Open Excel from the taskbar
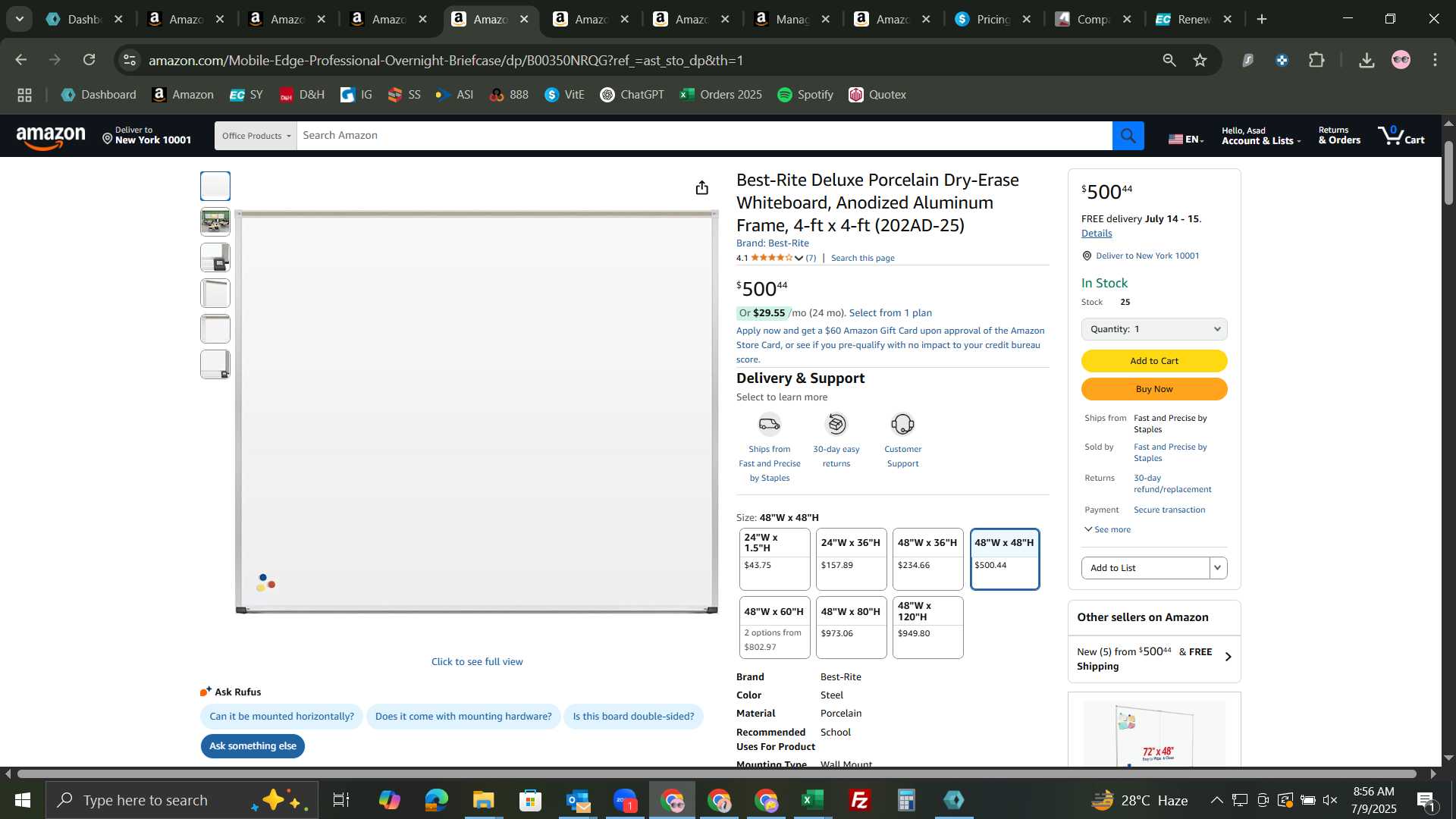1456x819 pixels. pos(812,800)
